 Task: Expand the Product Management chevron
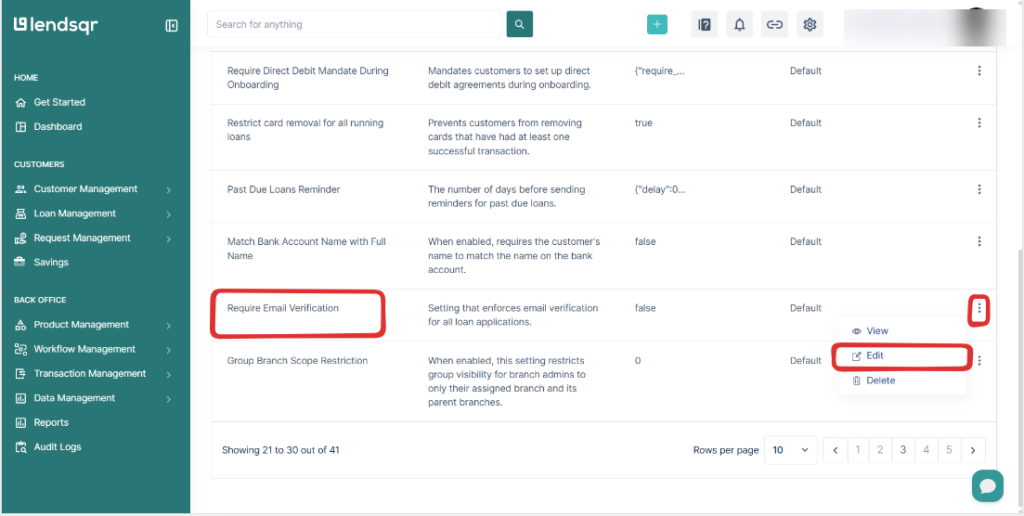click(x=168, y=325)
